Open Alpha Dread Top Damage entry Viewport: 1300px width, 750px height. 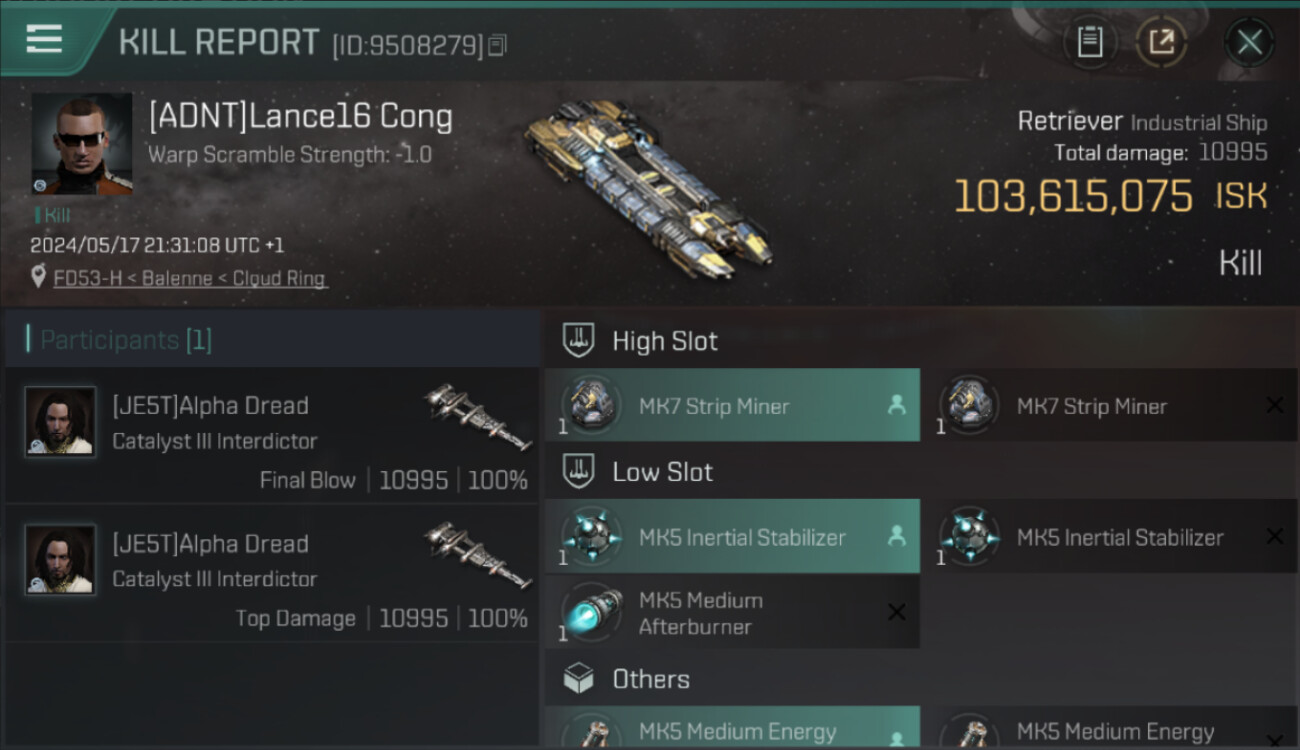(x=272, y=573)
